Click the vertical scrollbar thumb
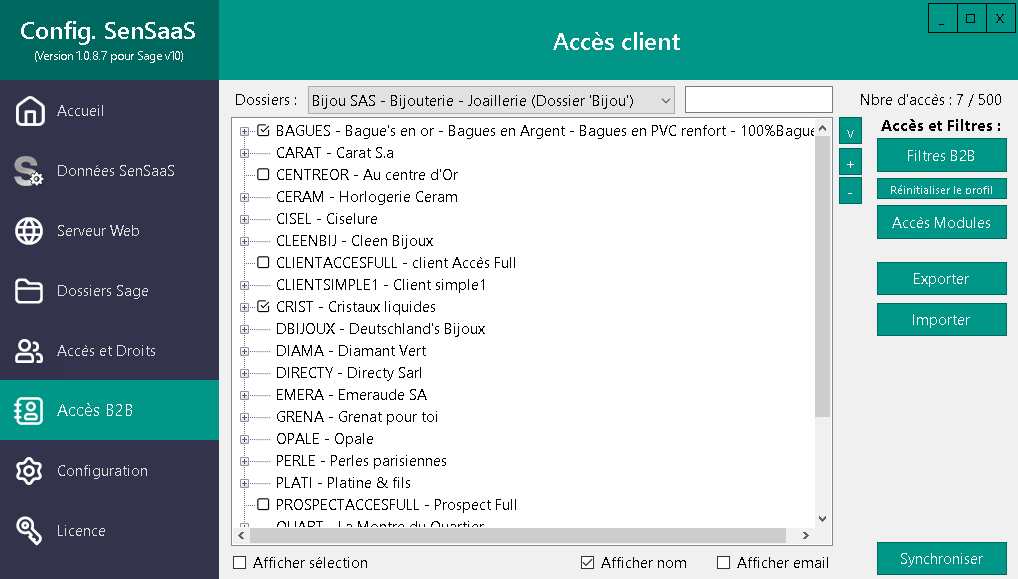This screenshot has width=1018, height=579. coord(823,277)
